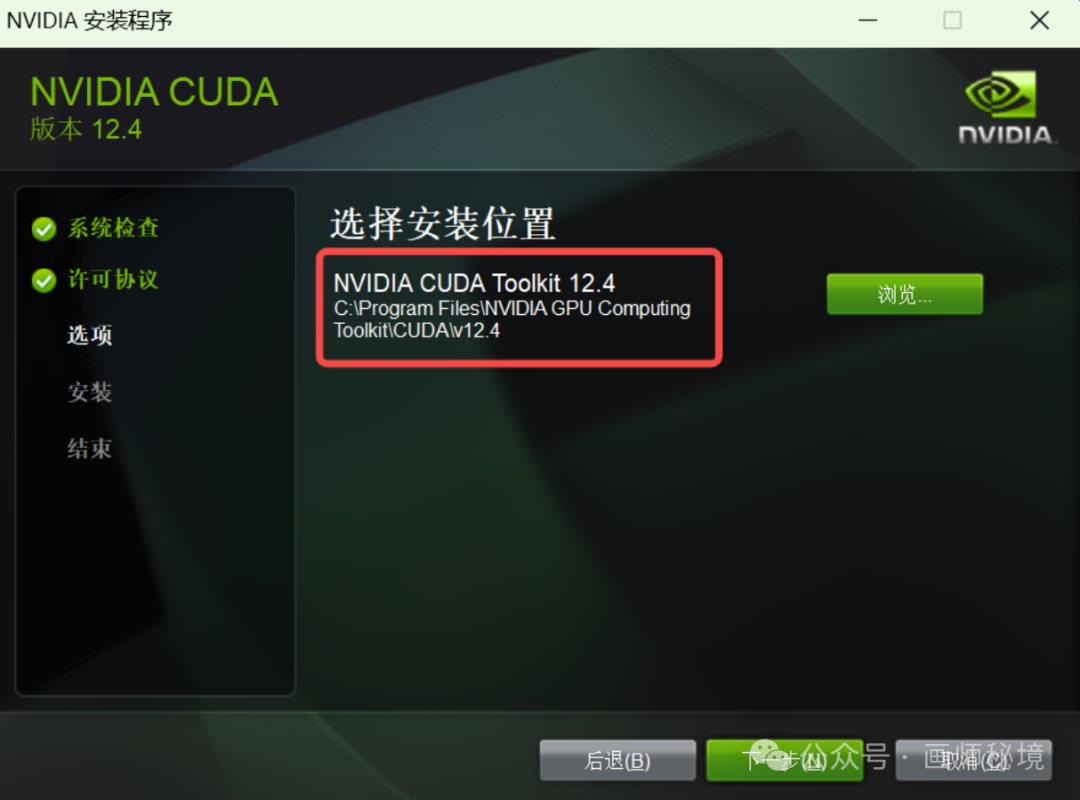Image resolution: width=1080 pixels, height=800 pixels.
Task: Click the NVIDIA CUDA Toolkit 12.4 entry title
Action: (474, 283)
